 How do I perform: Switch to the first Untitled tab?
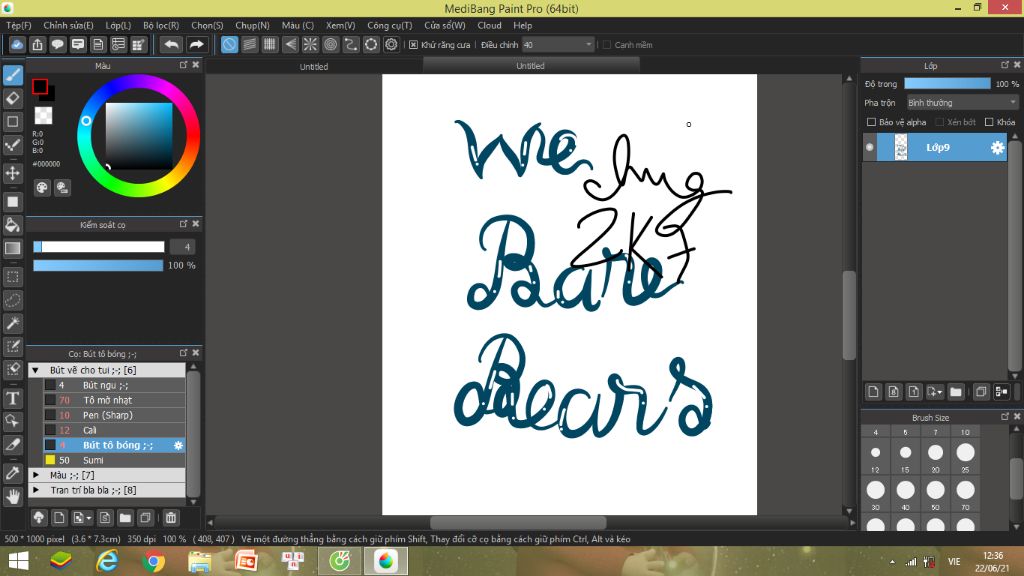click(x=314, y=67)
